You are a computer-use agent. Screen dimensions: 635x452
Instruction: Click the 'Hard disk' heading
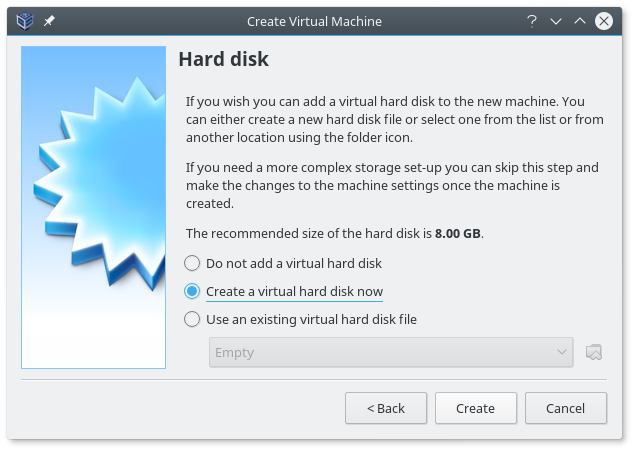click(223, 59)
